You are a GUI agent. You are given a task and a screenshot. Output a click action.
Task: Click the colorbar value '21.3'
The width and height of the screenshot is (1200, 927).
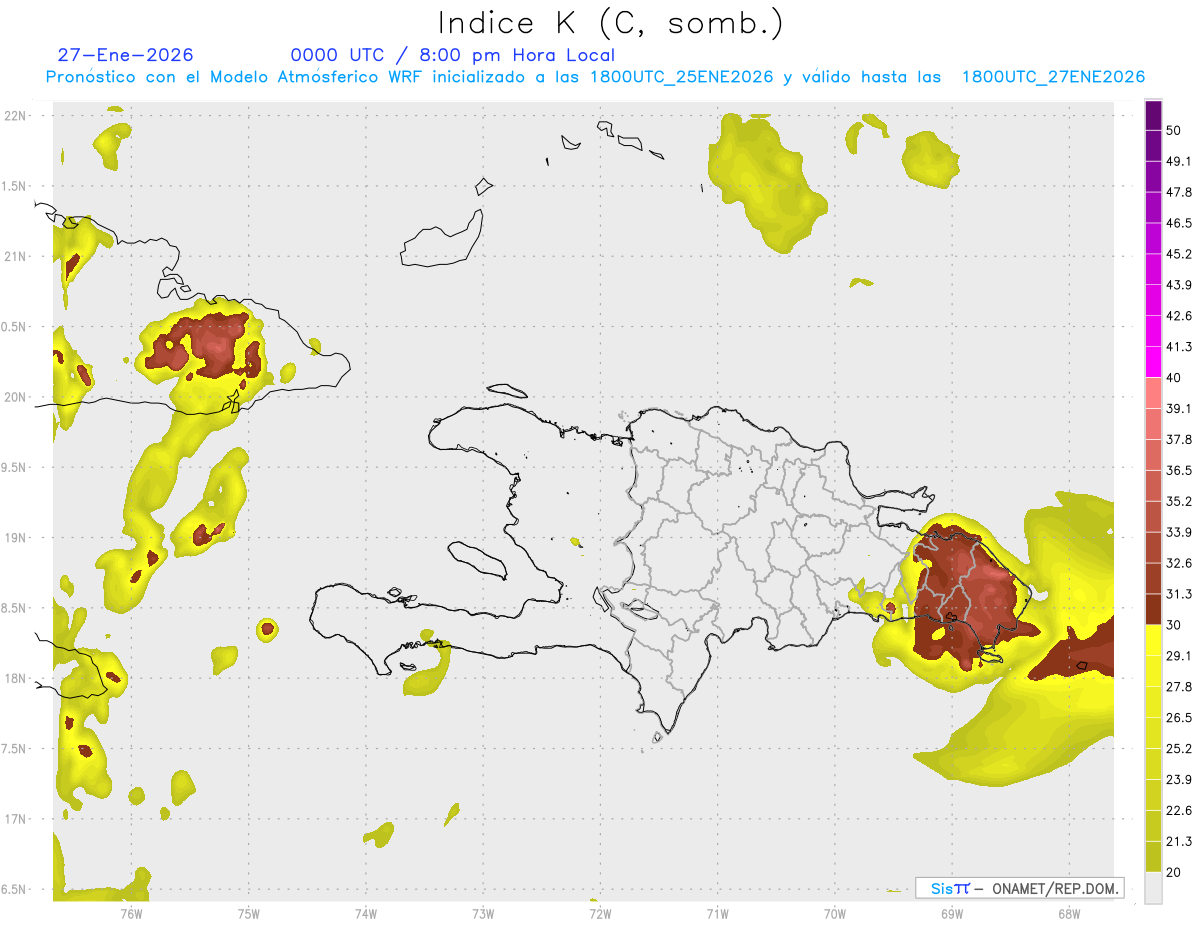[x=1179, y=841]
